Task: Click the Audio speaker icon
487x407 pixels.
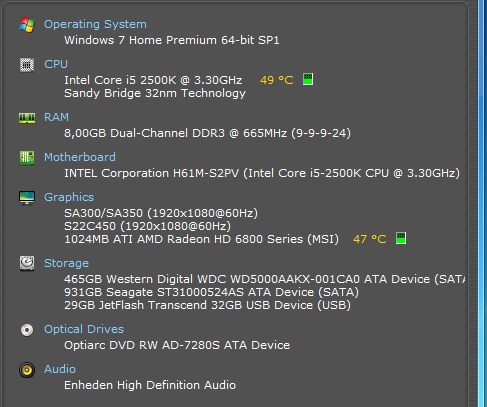Action: point(27,370)
